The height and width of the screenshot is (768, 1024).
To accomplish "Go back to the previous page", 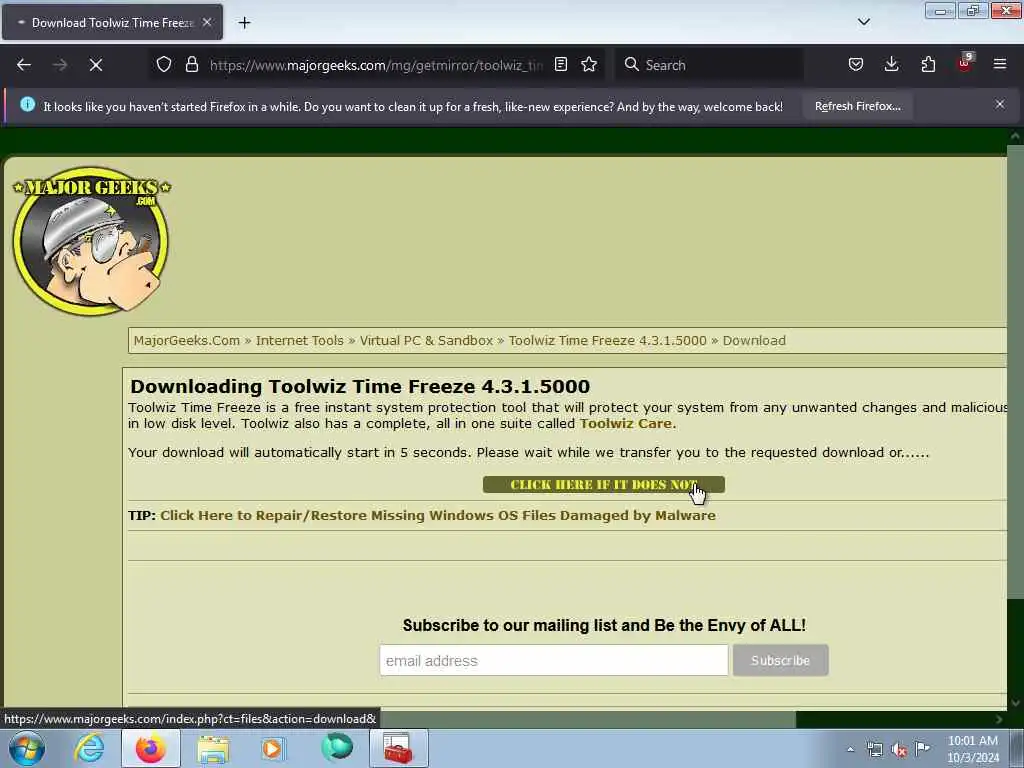I will (x=24, y=65).
